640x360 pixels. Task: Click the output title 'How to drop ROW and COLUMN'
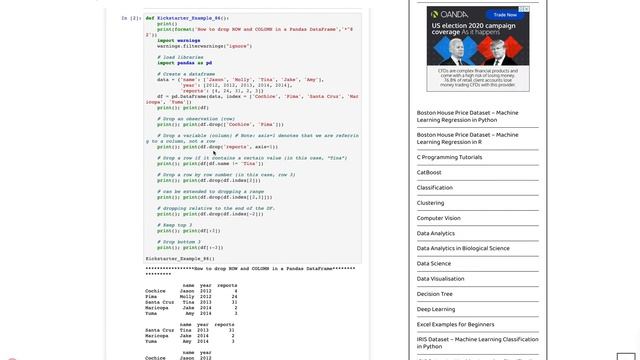pos(263,269)
